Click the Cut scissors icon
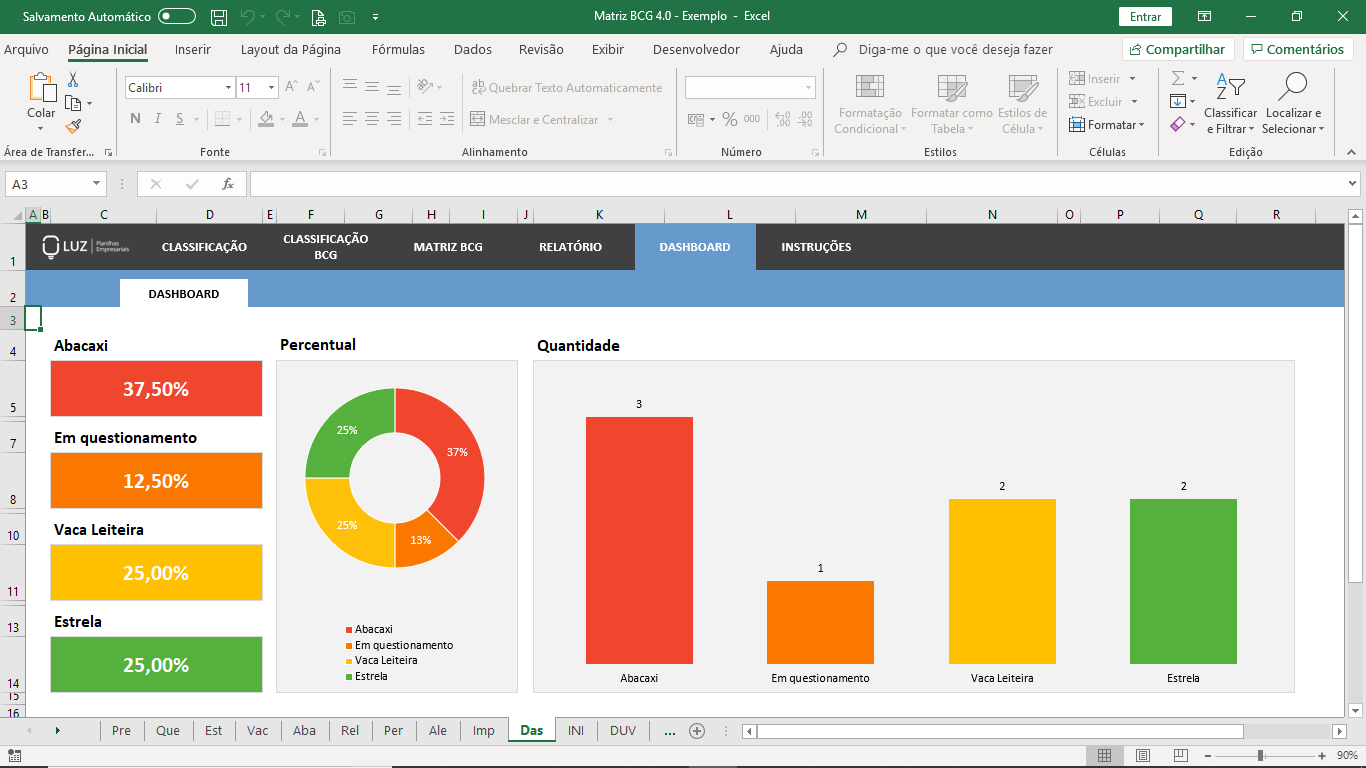 tap(73, 80)
